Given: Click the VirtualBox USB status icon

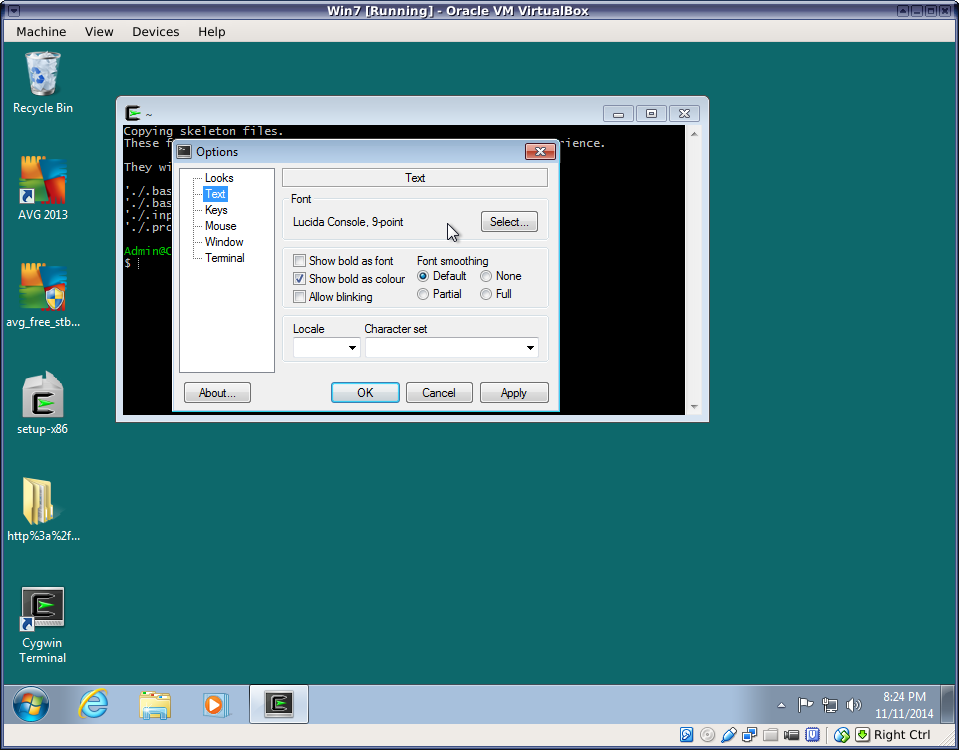Looking at the screenshot, I should 728,735.
